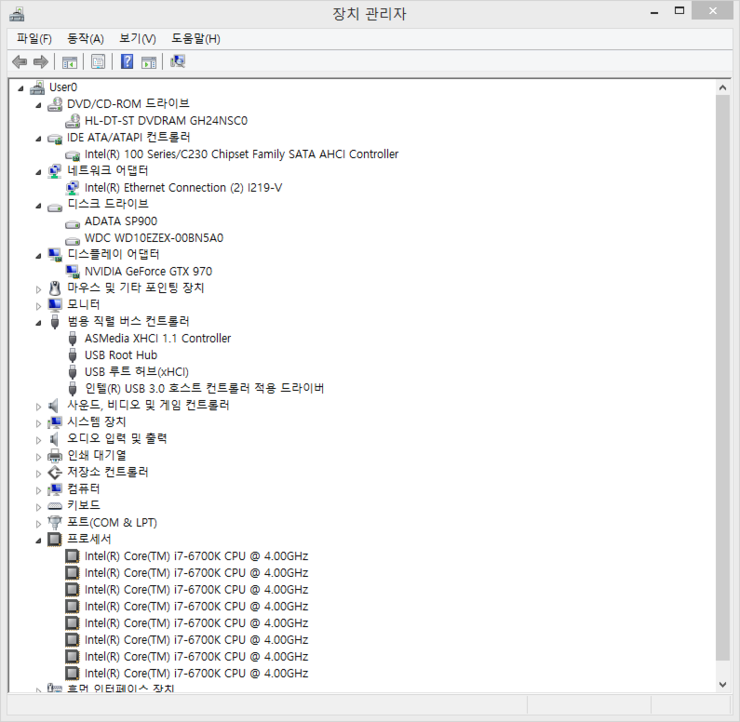Show or hide the console tree icon
The width and height of the screenshot is (740, 722).
(69, 62)
